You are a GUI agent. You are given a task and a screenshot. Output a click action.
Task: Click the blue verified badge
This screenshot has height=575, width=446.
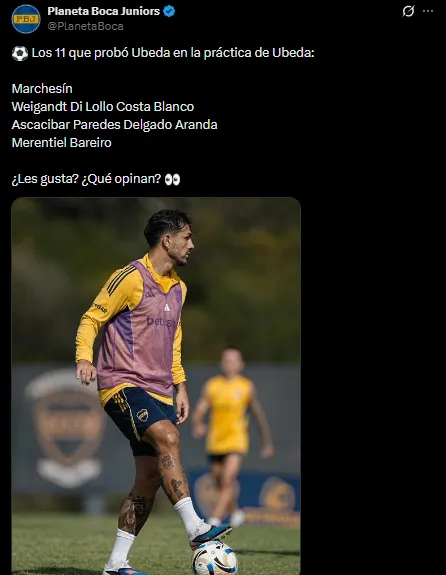pos(169,11)
